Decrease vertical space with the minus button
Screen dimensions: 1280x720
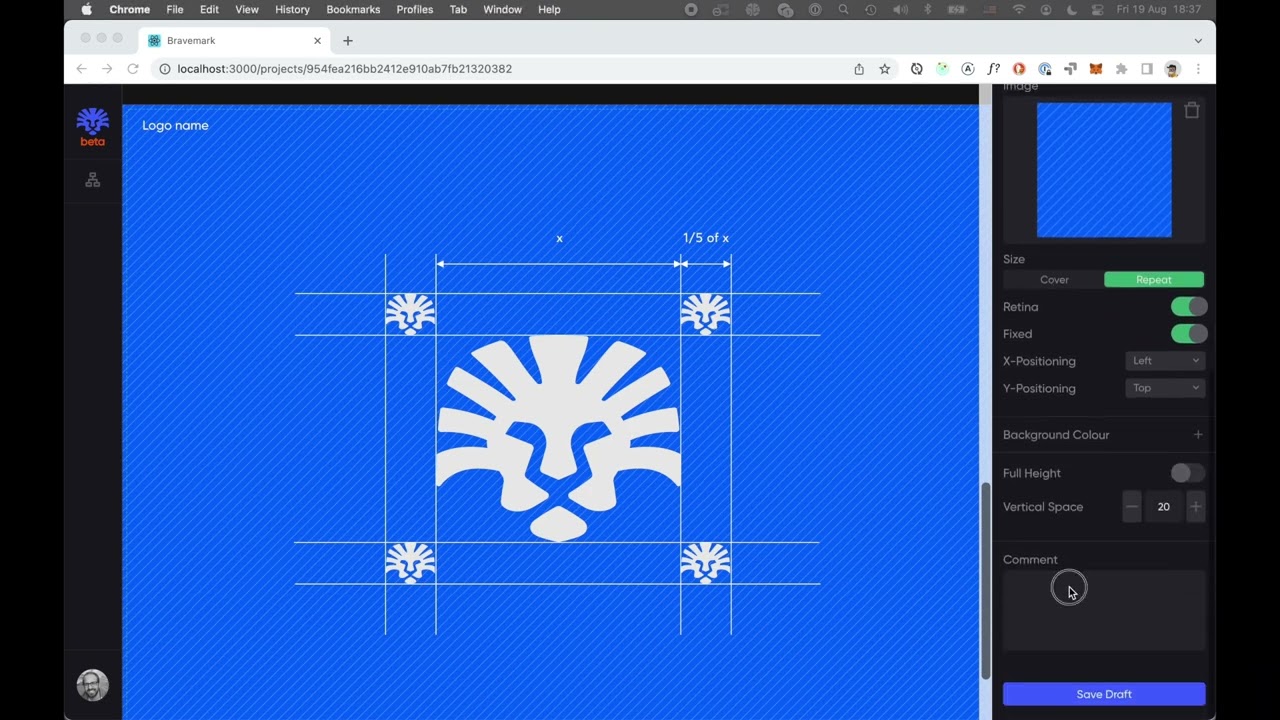[1132, 507]
